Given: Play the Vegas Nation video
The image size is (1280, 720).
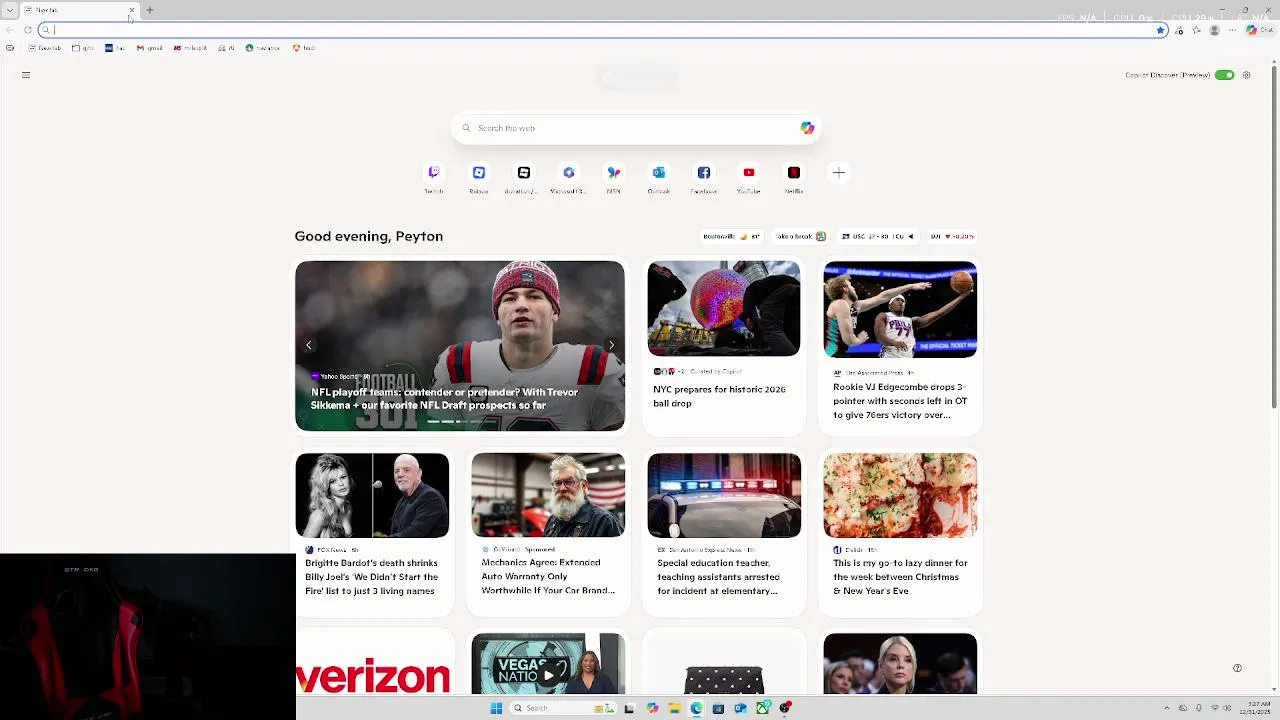Looking at the screenshot, I should click(x=548, y=675).
